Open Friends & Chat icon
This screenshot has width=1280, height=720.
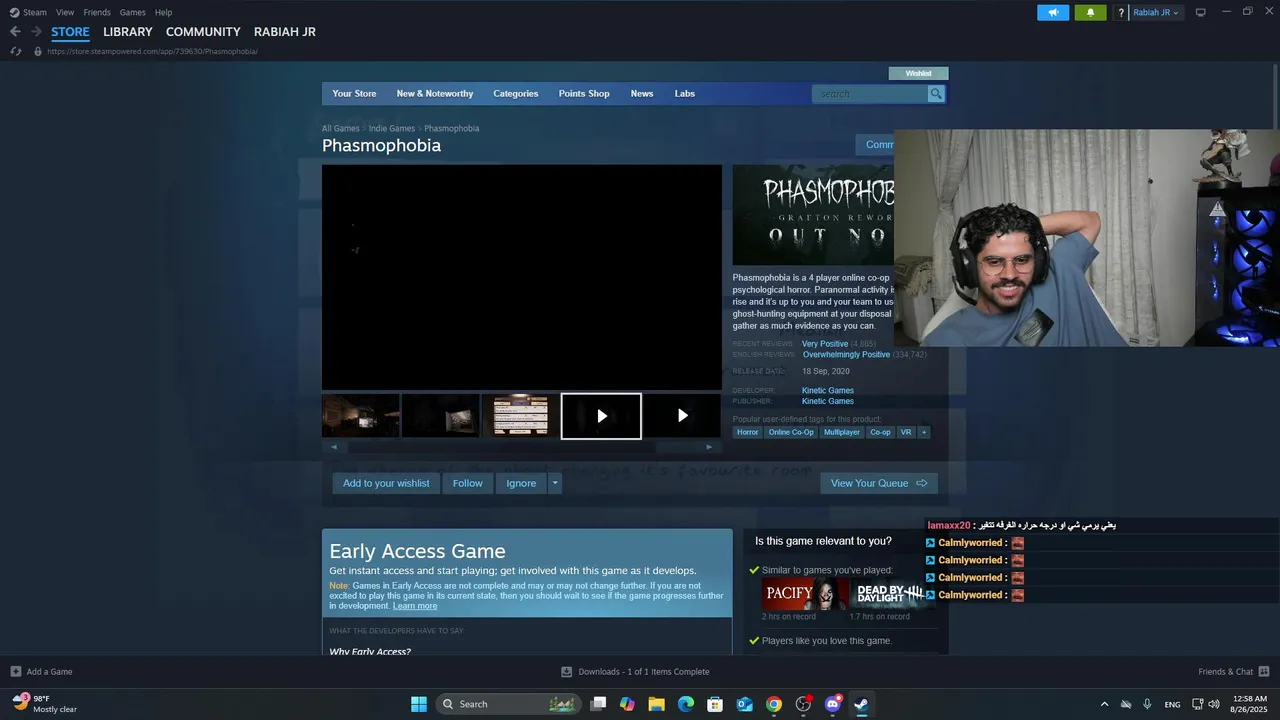click(1264, 672)
